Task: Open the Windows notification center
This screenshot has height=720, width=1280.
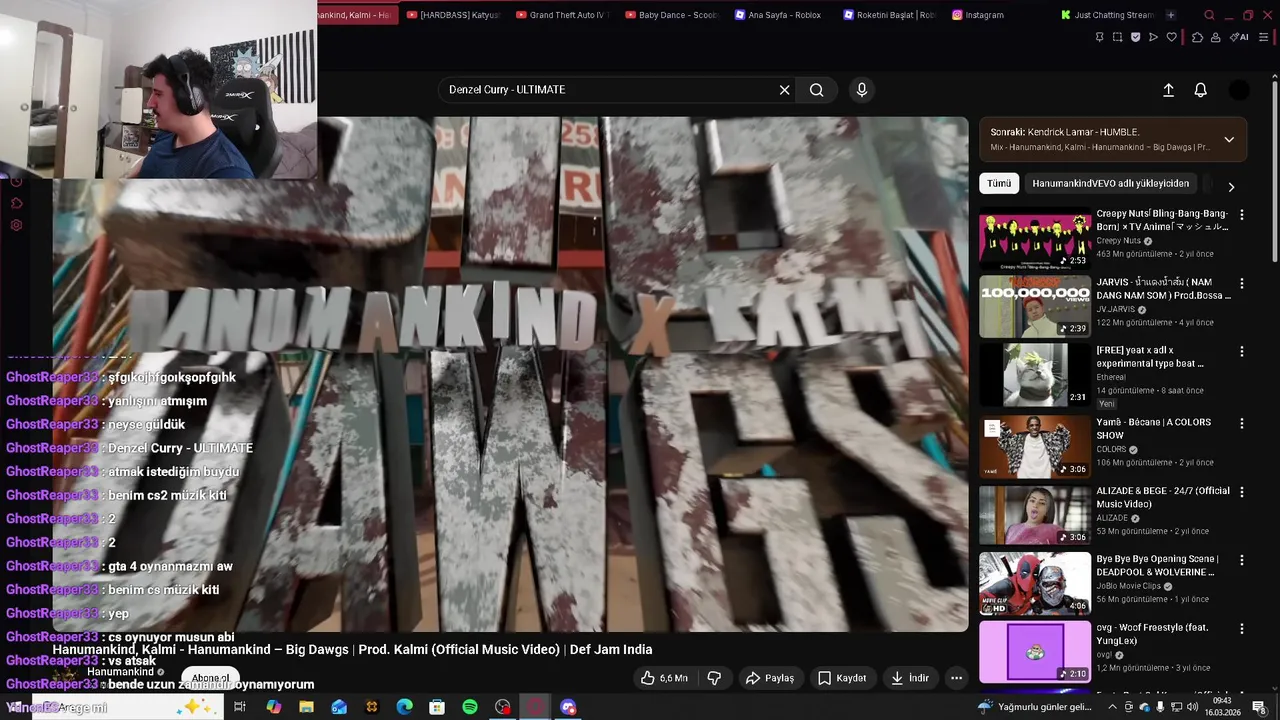Action: [x=1259, y=707]
